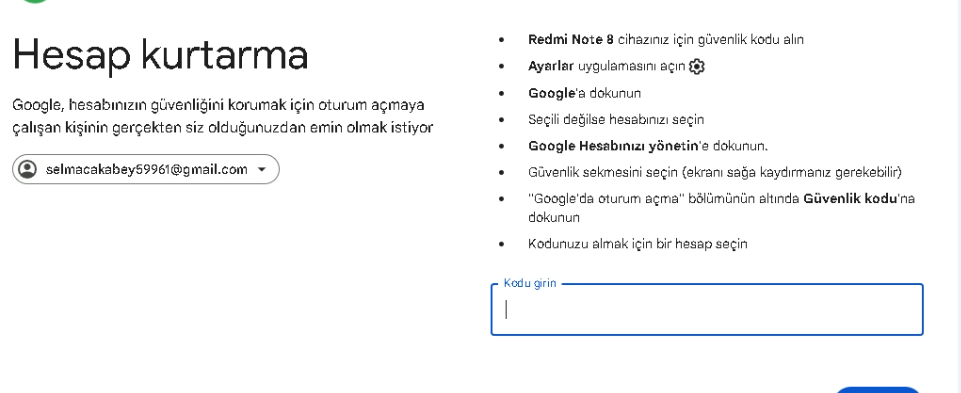The width and height of the screenshot is (961, 393).
Task: Click the bold Redmi Note 8 device name
Action: 571,40
